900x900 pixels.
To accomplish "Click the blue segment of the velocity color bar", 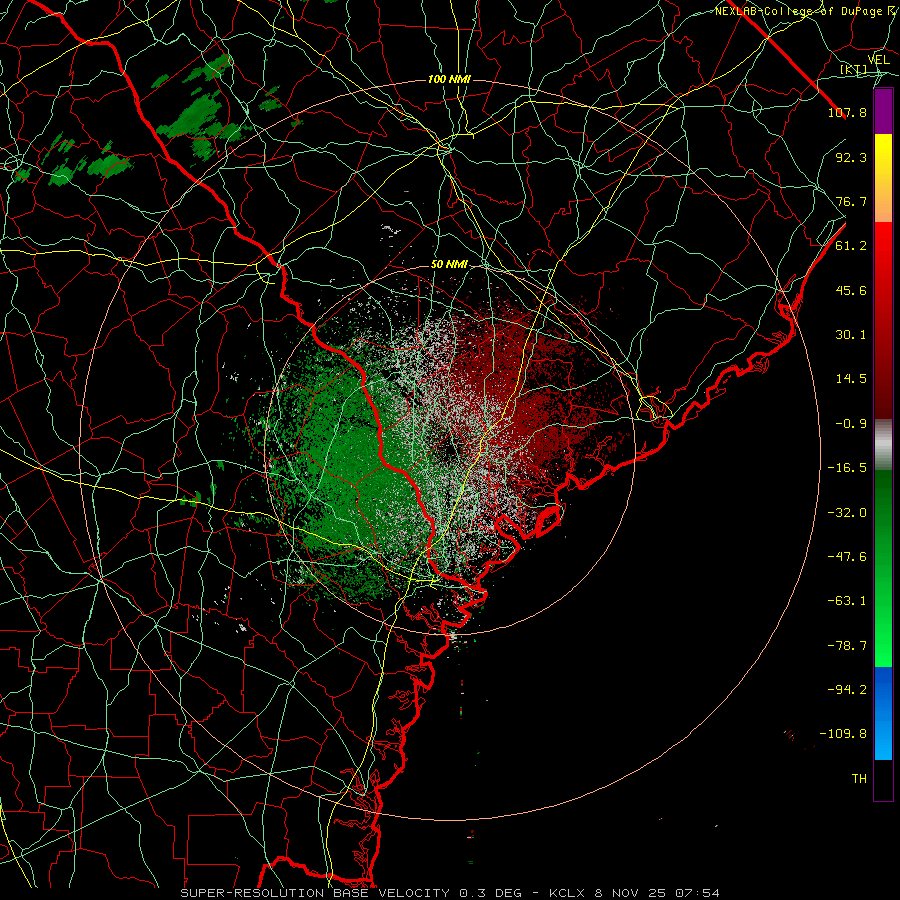I will click(x=883, y=713).
